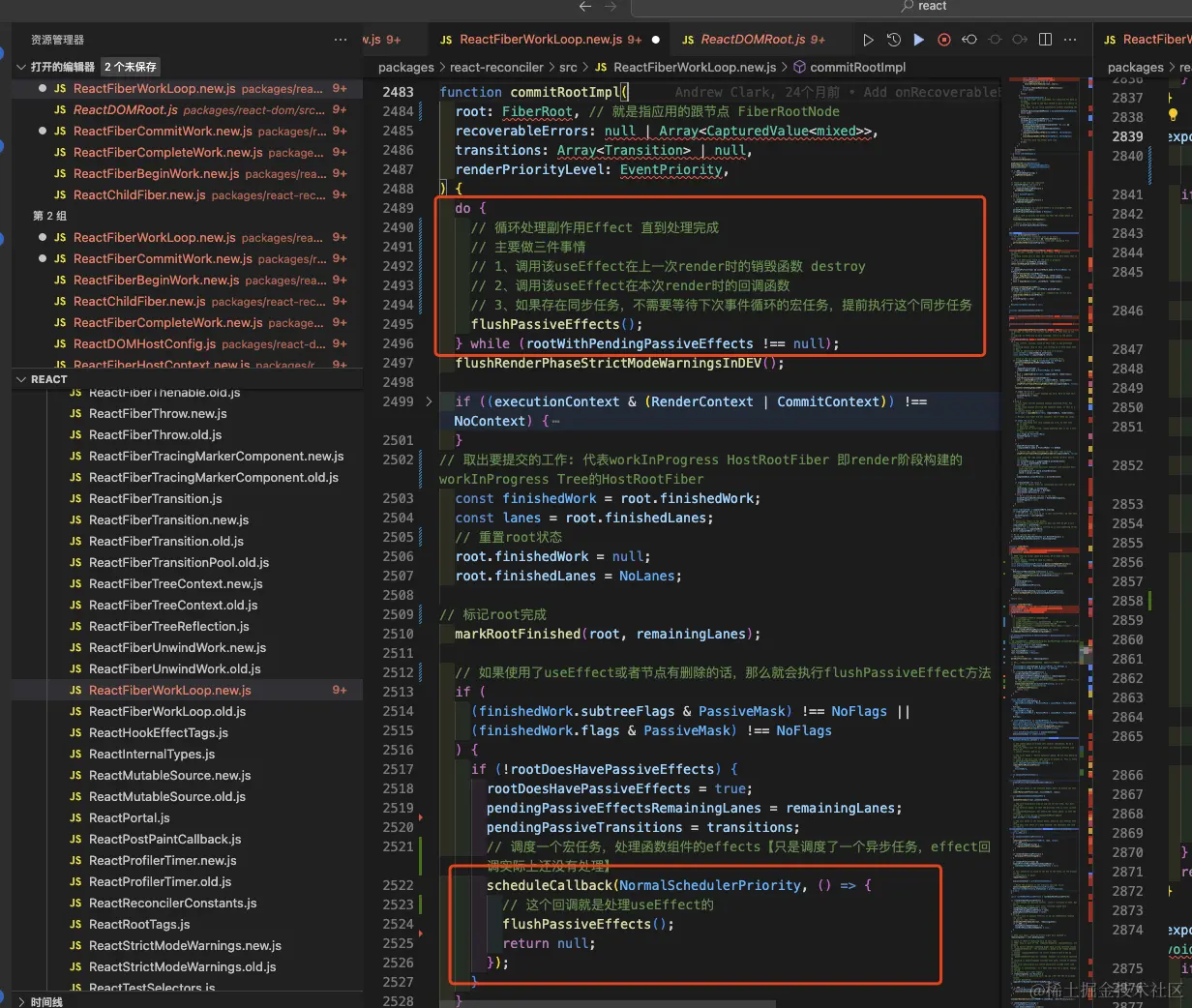Click the 'packages' breadcrumb in right editor
This screenshot has width=1192, height=1008.
(x=1136, y=67)
